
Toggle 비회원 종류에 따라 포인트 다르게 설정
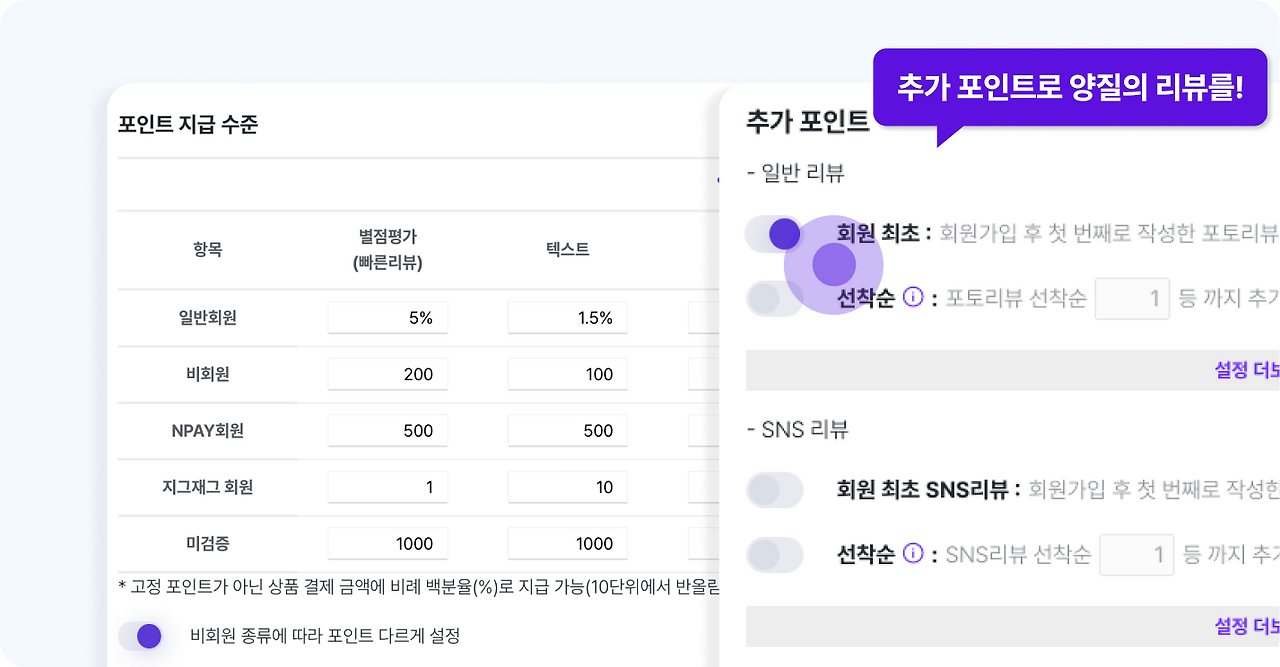click(x=139, y=636)
